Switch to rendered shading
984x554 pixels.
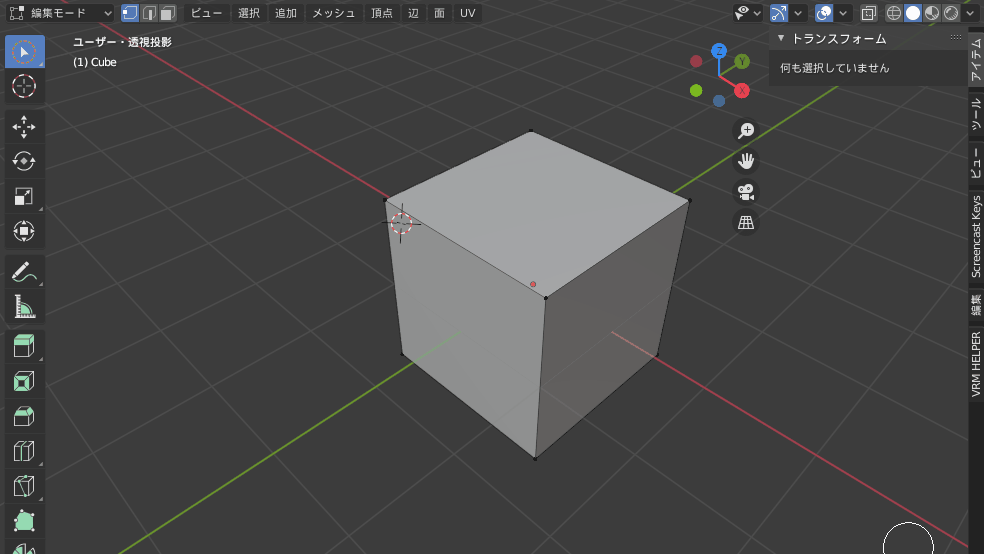[951, 13]
